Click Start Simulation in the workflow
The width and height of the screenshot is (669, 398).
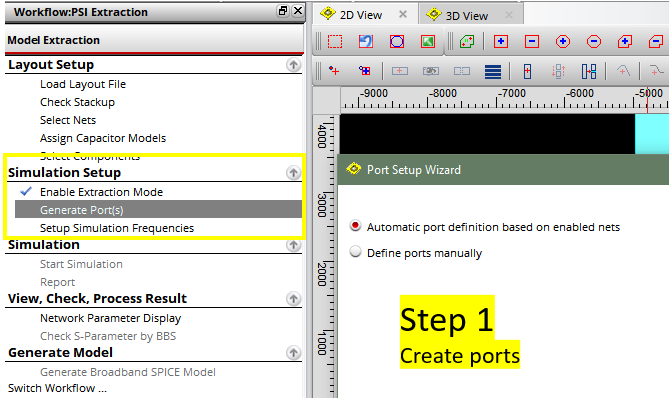[x=81, y=264]
